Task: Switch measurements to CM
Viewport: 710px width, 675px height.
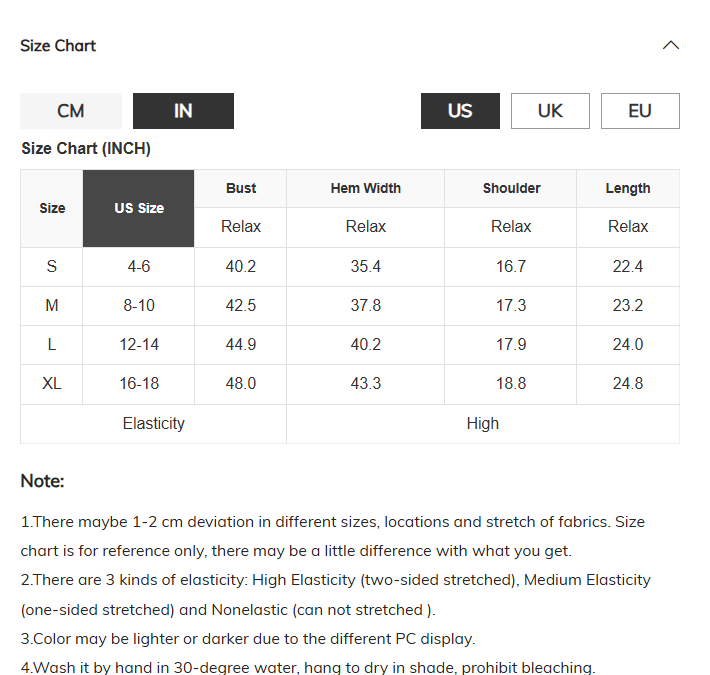Action: click(71, 111)
